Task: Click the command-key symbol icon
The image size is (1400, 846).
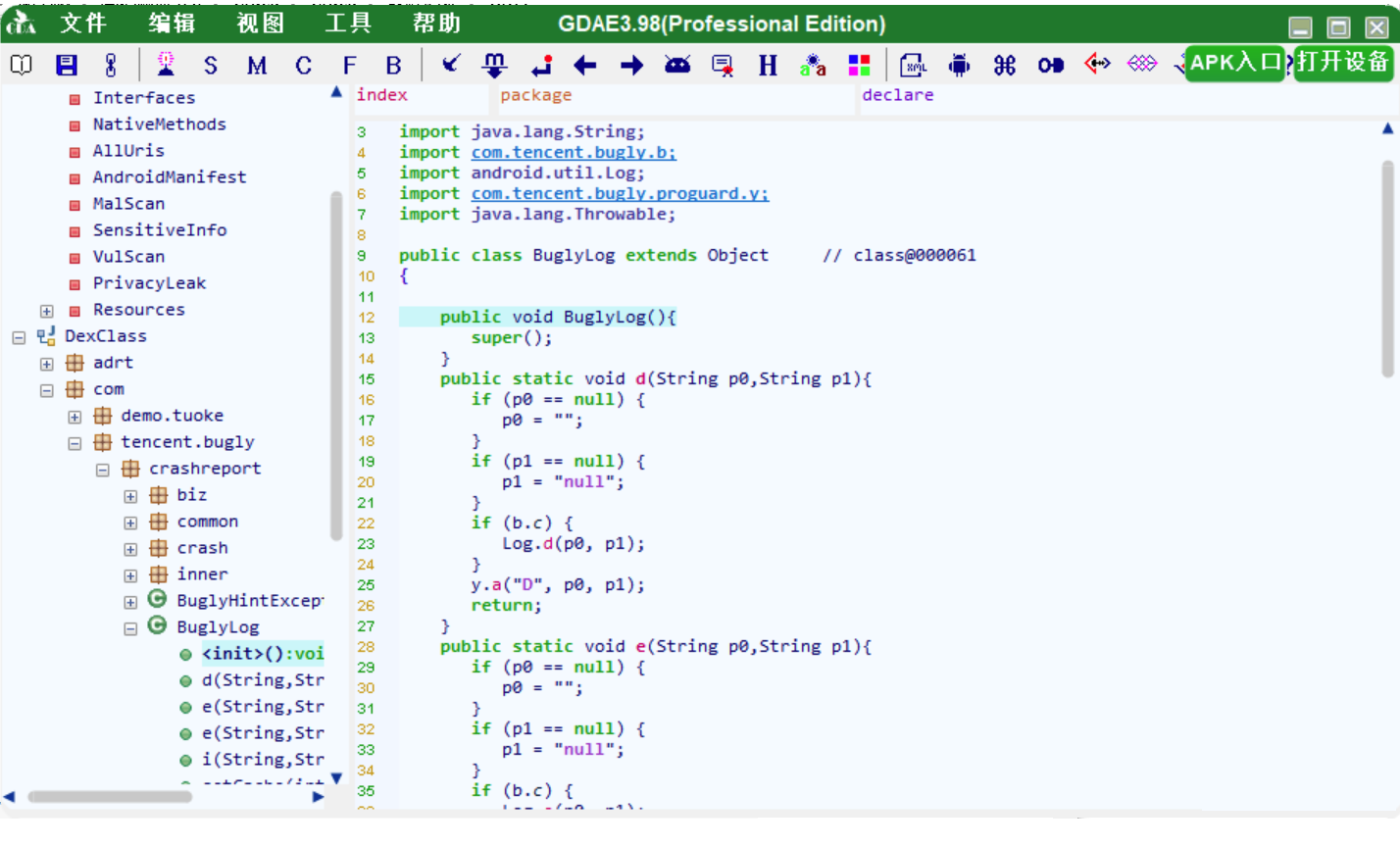Action: pyautogui.click(x=1005, y=66)
